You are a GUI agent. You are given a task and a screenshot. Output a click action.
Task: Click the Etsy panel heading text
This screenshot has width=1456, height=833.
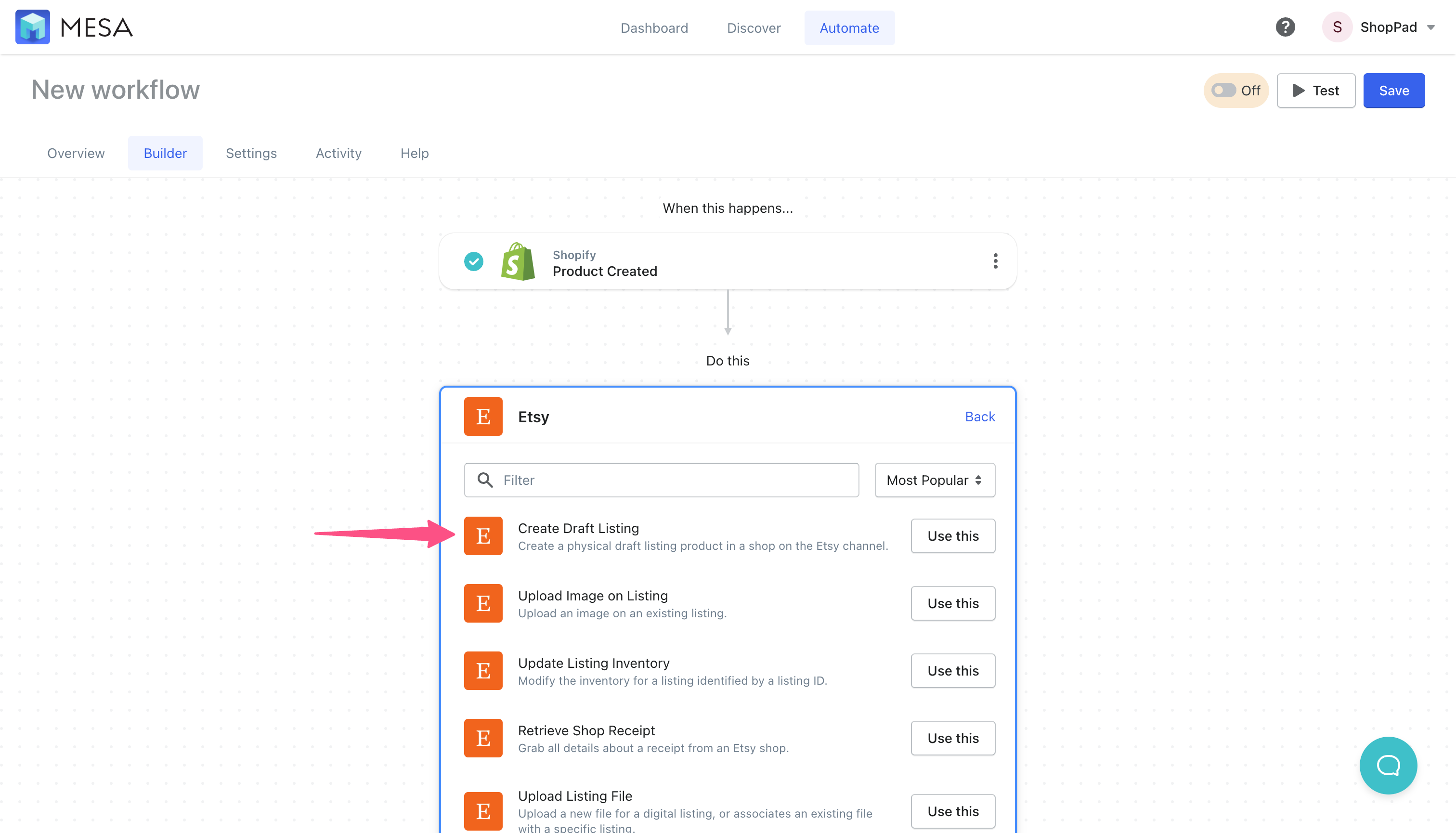coord(533,416)
